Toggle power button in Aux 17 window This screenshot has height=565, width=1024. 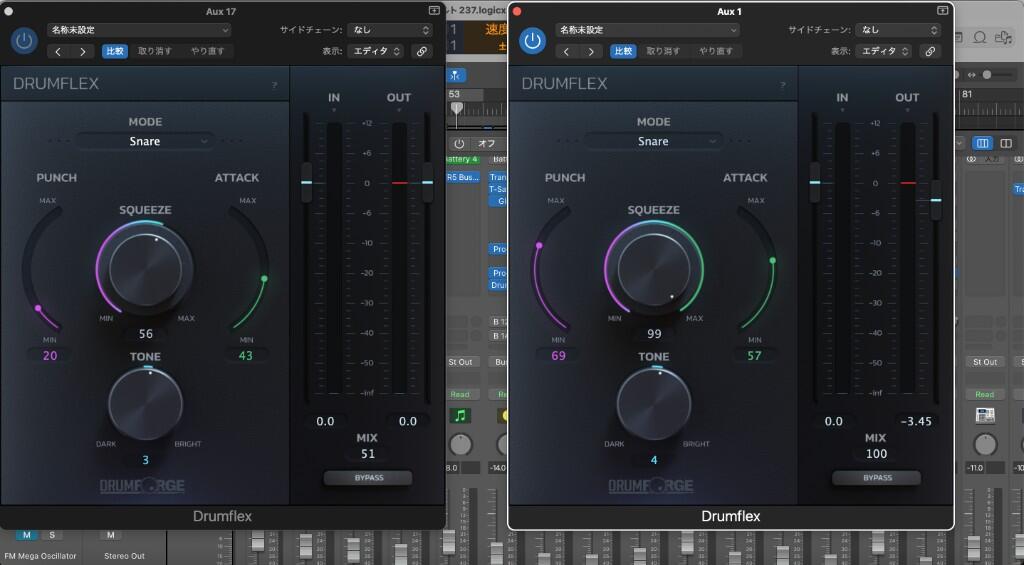[24, 40]
